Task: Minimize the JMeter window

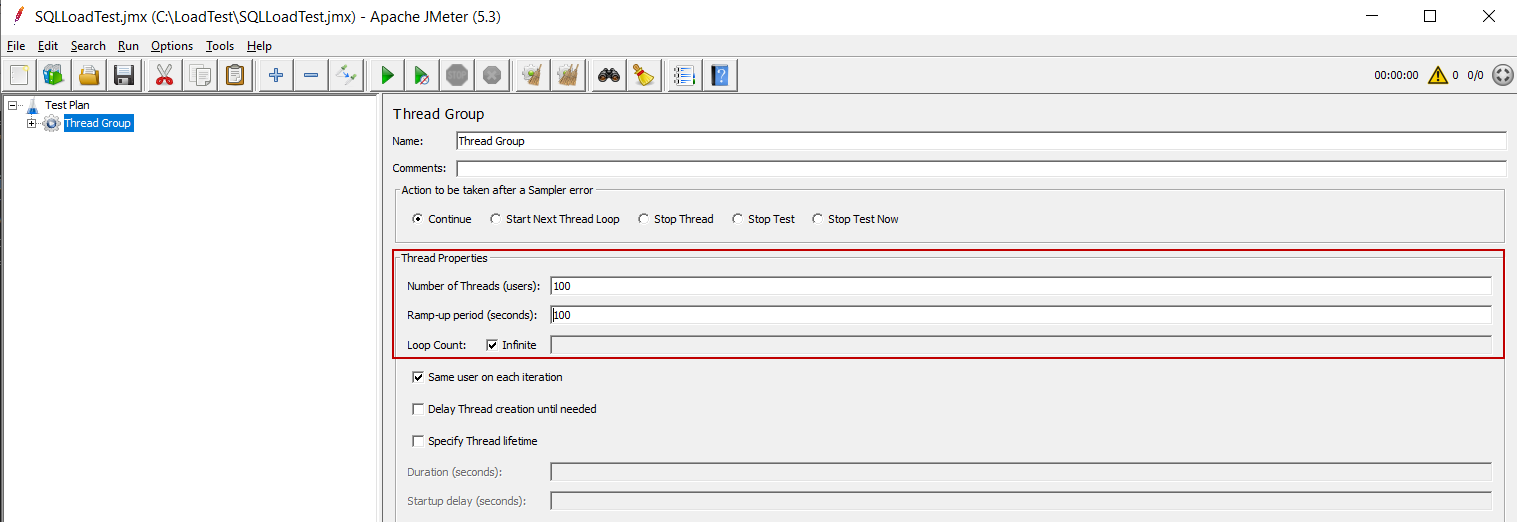Action: coord(1373,16)
